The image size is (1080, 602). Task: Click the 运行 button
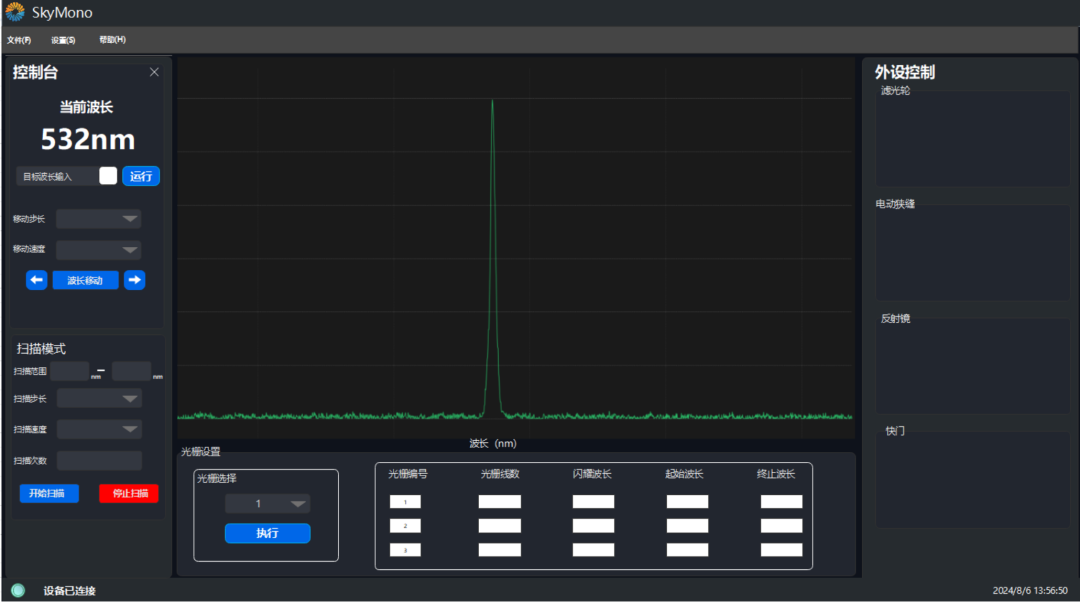tap(141, 176)
